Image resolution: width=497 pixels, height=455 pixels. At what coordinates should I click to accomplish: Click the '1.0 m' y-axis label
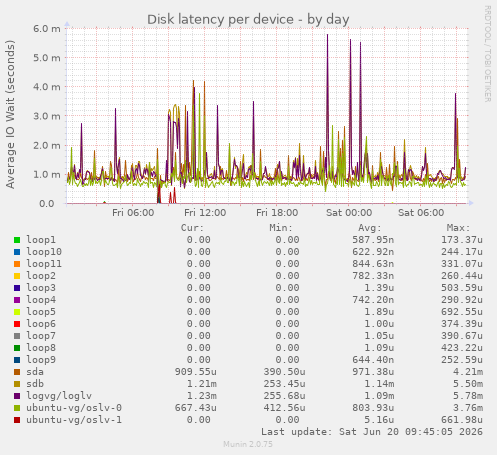tap(47, 175)
